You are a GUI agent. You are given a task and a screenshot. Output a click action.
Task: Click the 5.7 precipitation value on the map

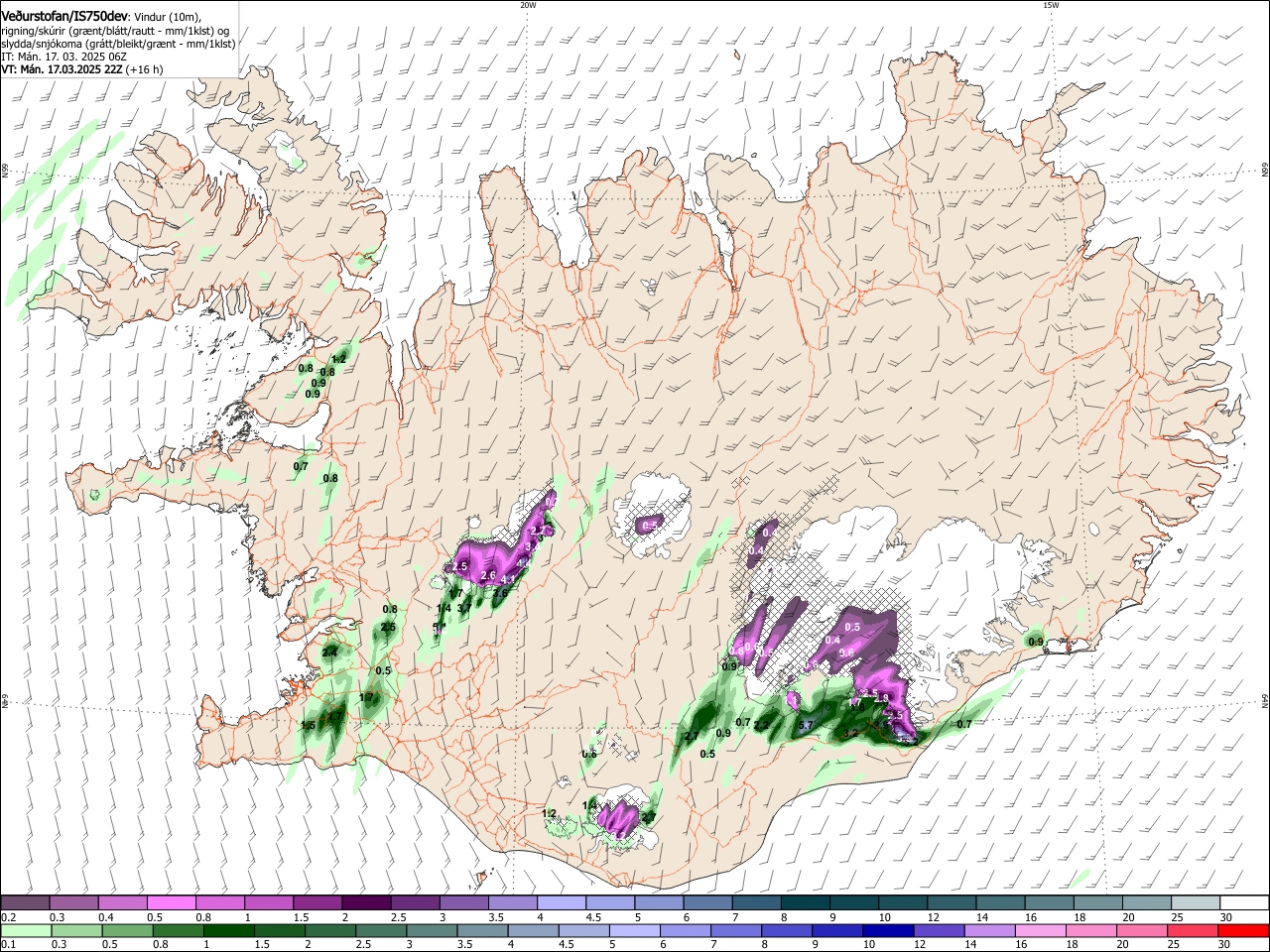(806, 725)
